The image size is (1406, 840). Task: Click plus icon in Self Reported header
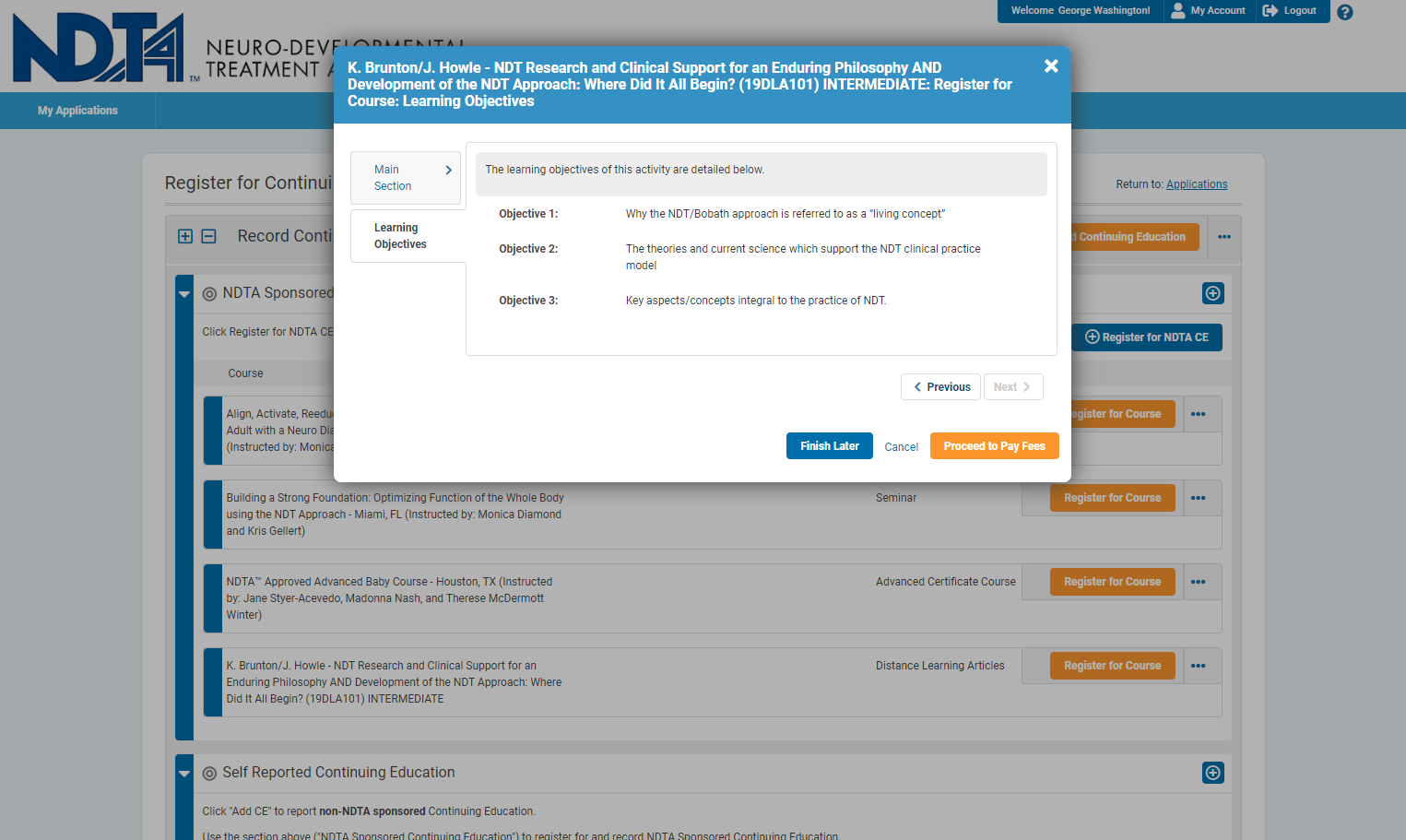pos(1213,773)
